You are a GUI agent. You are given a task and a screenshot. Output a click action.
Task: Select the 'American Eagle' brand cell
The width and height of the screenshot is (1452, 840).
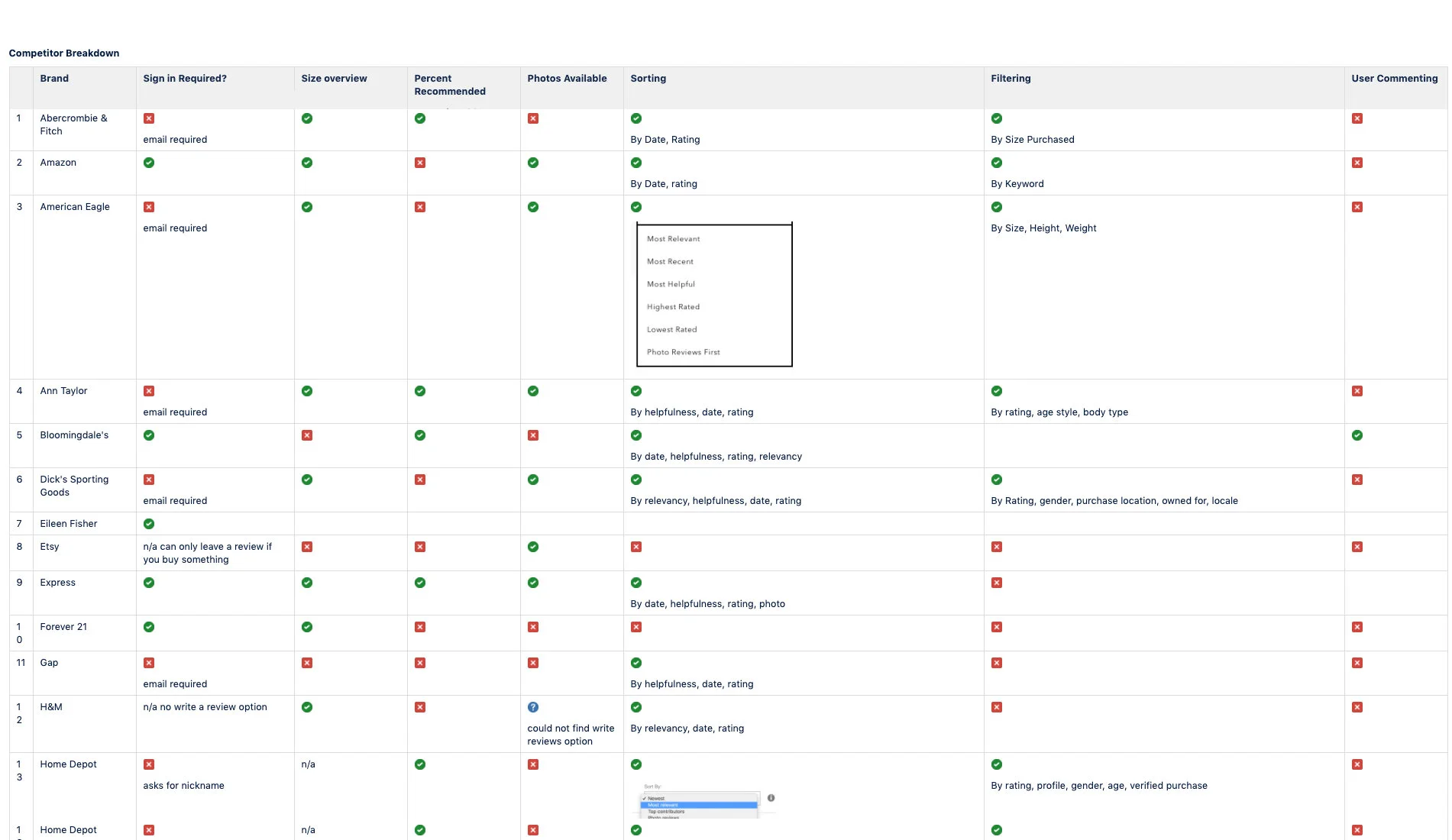tap(75, 207)
